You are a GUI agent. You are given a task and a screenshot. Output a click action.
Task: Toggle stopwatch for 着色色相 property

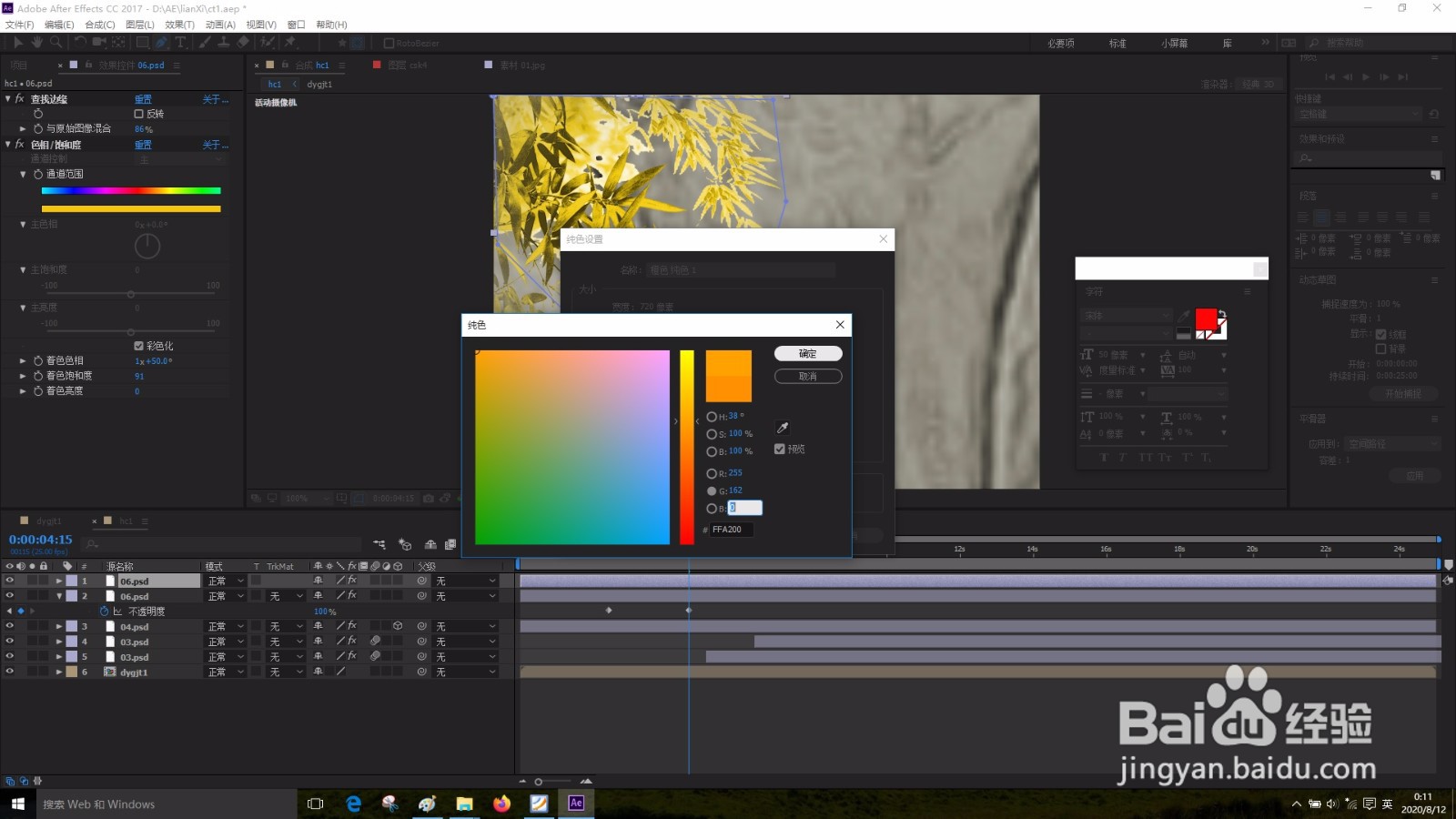pyautogui.click(x=38, y=361)
